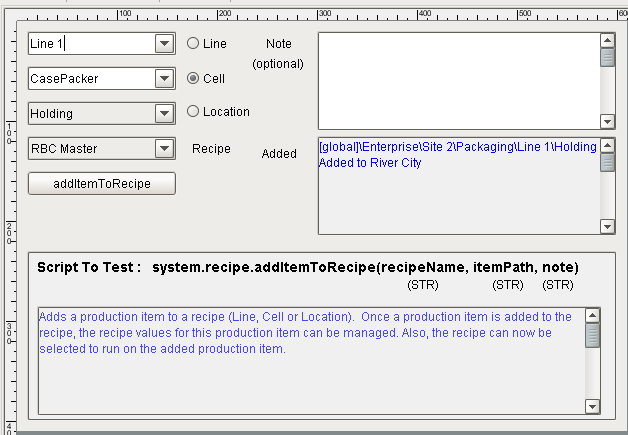The height and width of the screenshot is (435, 628).
Task: Open the Line 1 dropdown arrow
Action: point(164,44)
